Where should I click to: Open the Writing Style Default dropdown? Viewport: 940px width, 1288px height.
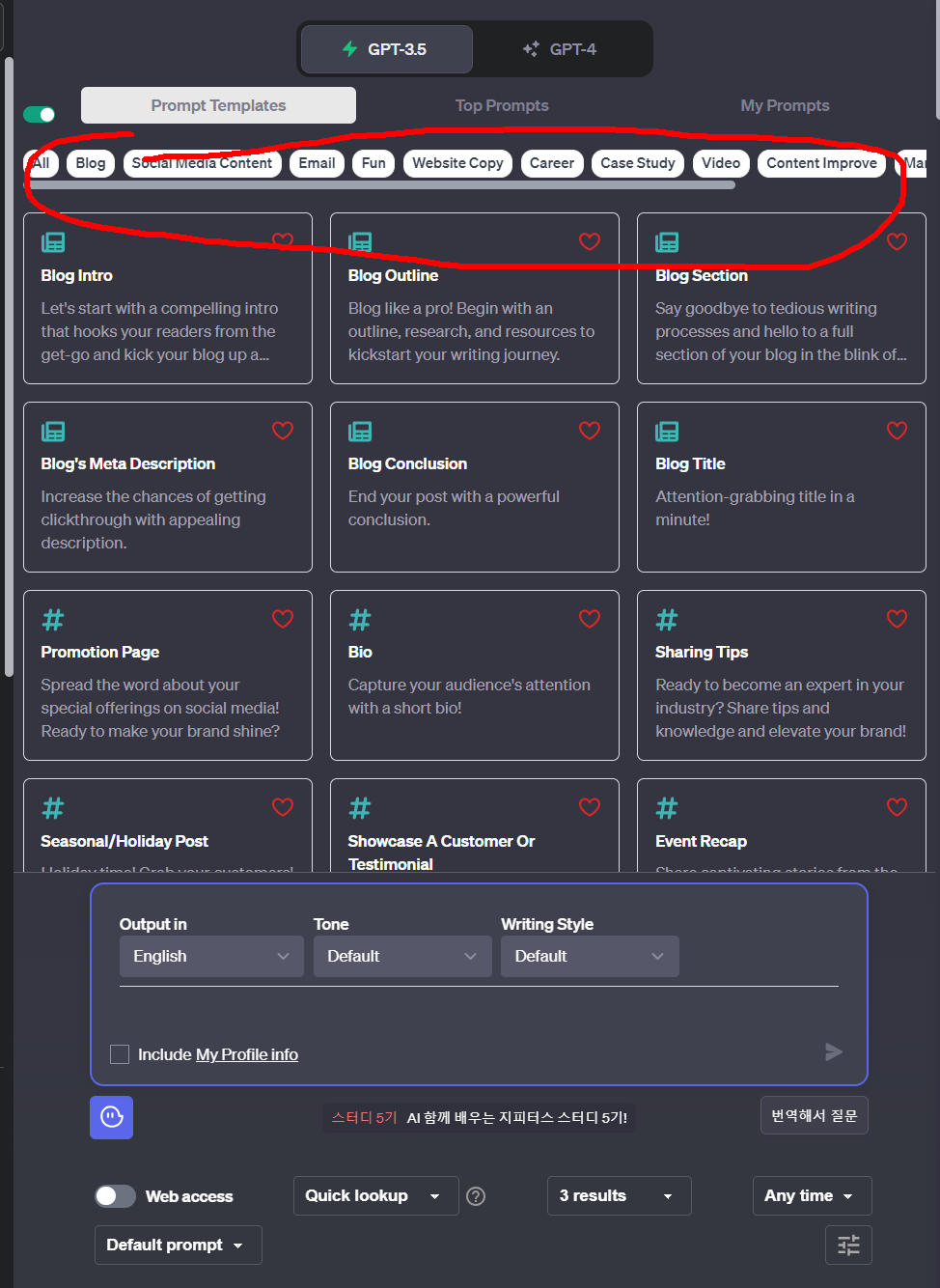590,956
